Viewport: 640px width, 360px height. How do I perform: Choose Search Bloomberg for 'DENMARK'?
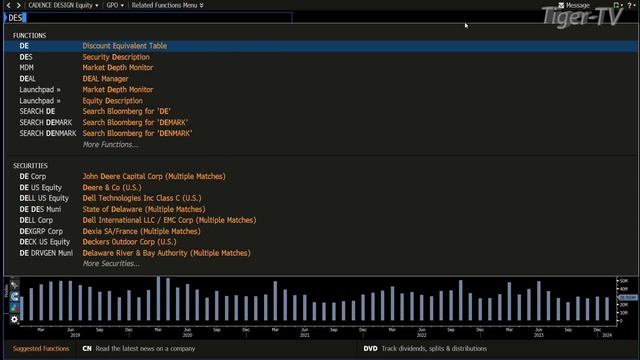coord(320,133)
